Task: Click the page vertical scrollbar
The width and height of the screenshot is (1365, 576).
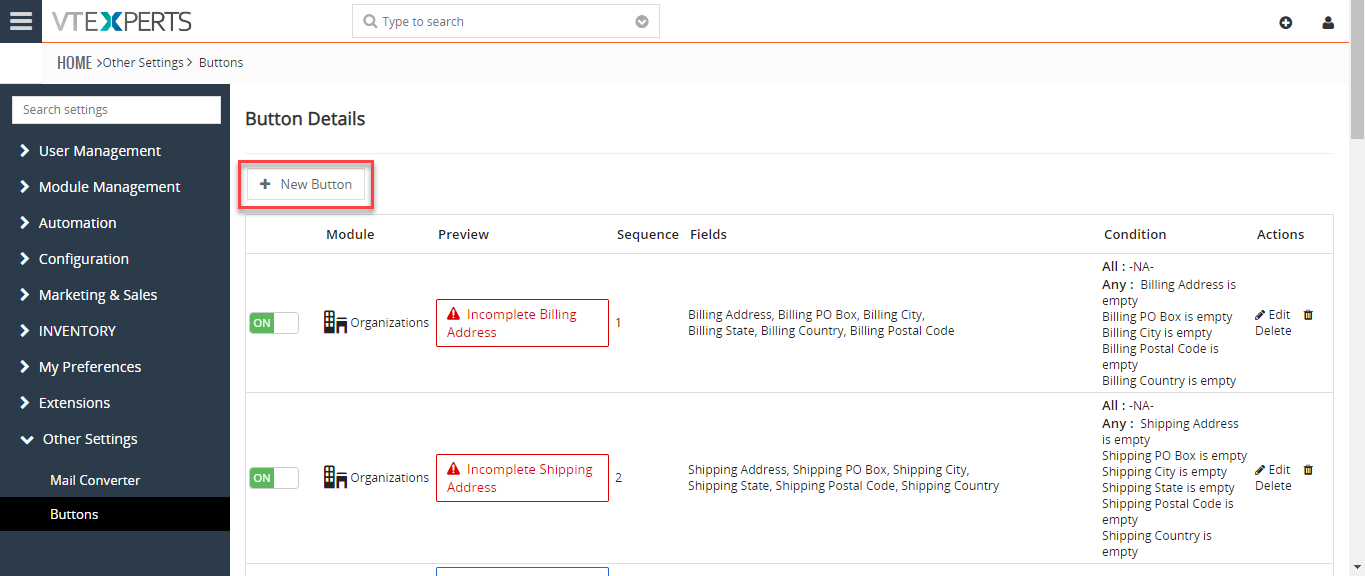Action: pos(1357,288)
